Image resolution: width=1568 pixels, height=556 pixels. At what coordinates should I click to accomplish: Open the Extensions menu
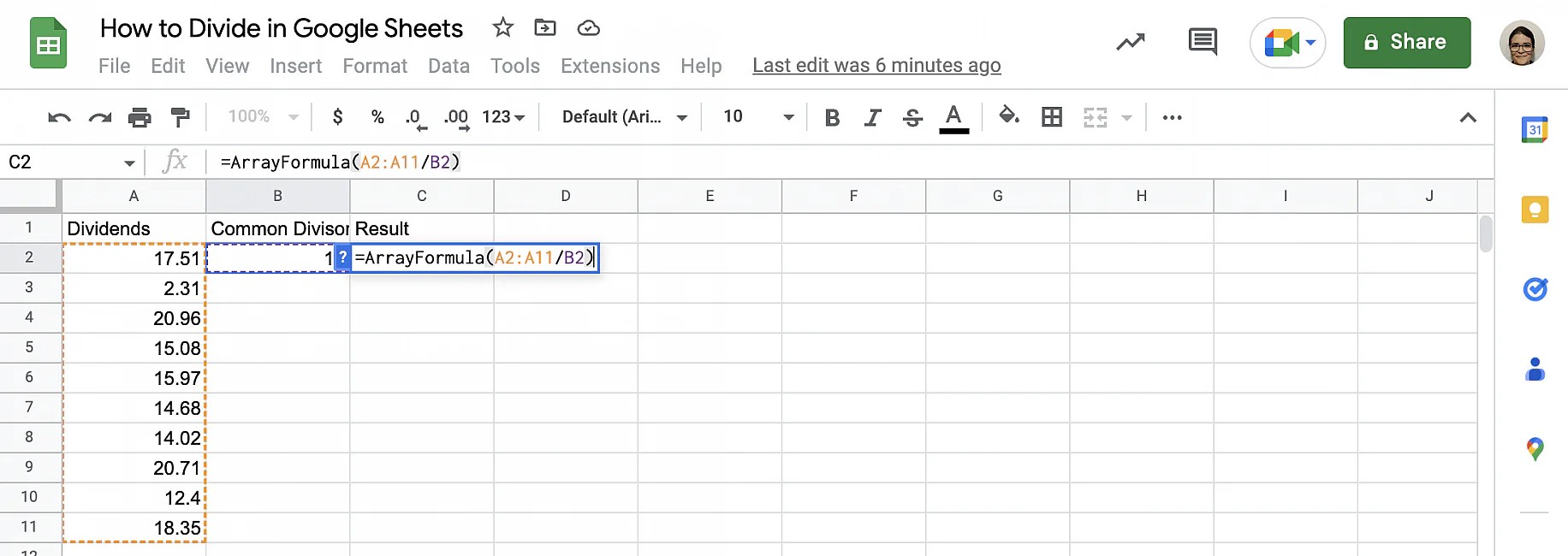(x=610, y=66)
